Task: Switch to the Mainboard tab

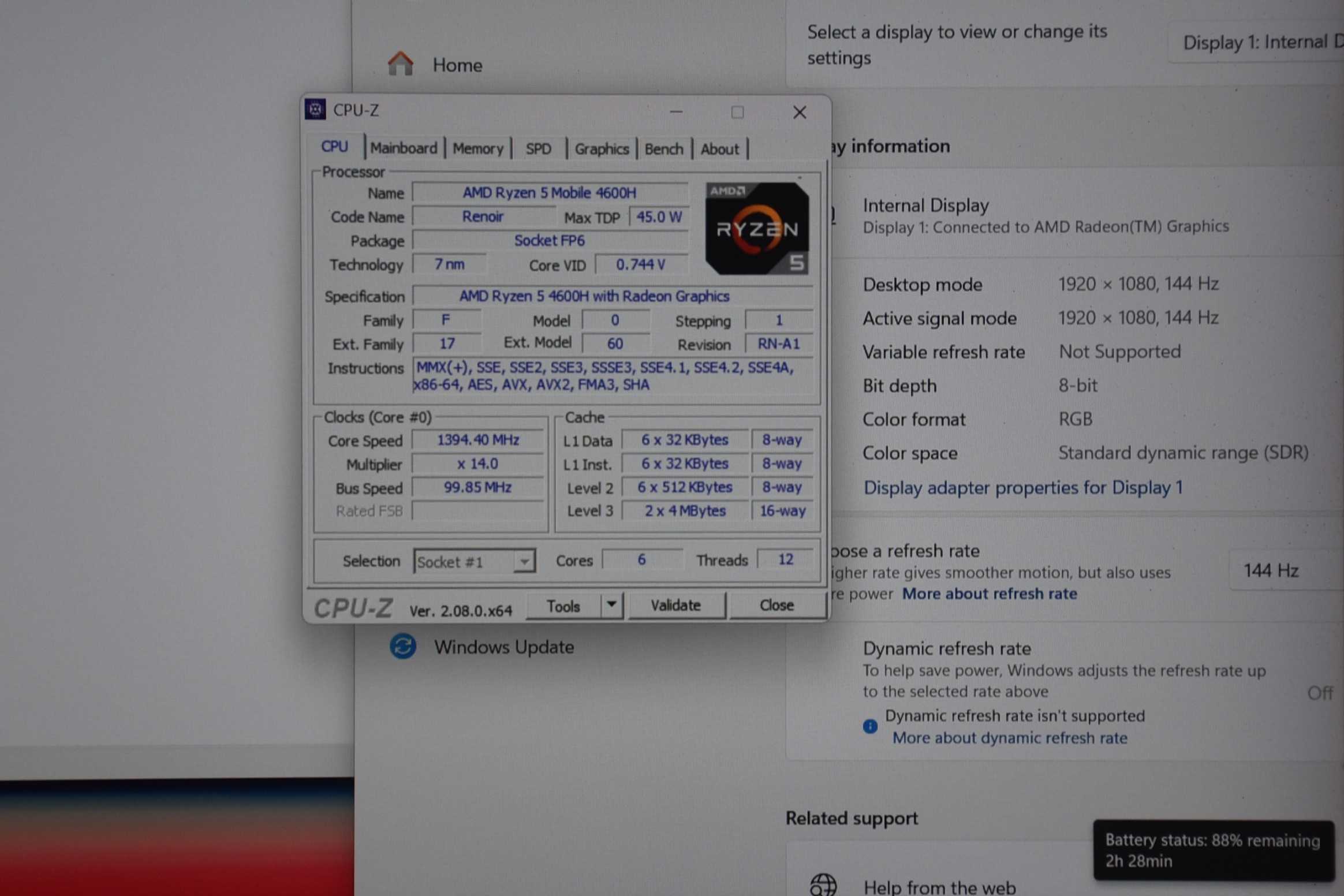Action: pos(404,148)
